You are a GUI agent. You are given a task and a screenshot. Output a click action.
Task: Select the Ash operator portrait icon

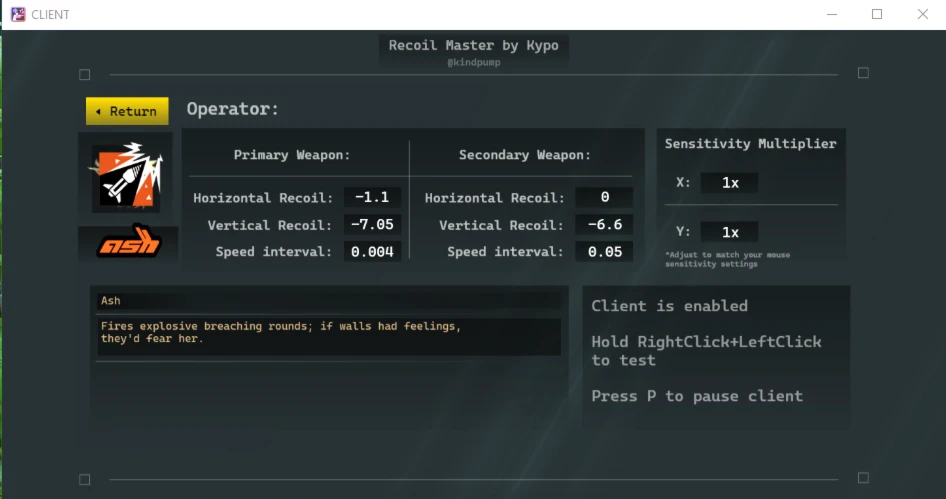[126, 174]
